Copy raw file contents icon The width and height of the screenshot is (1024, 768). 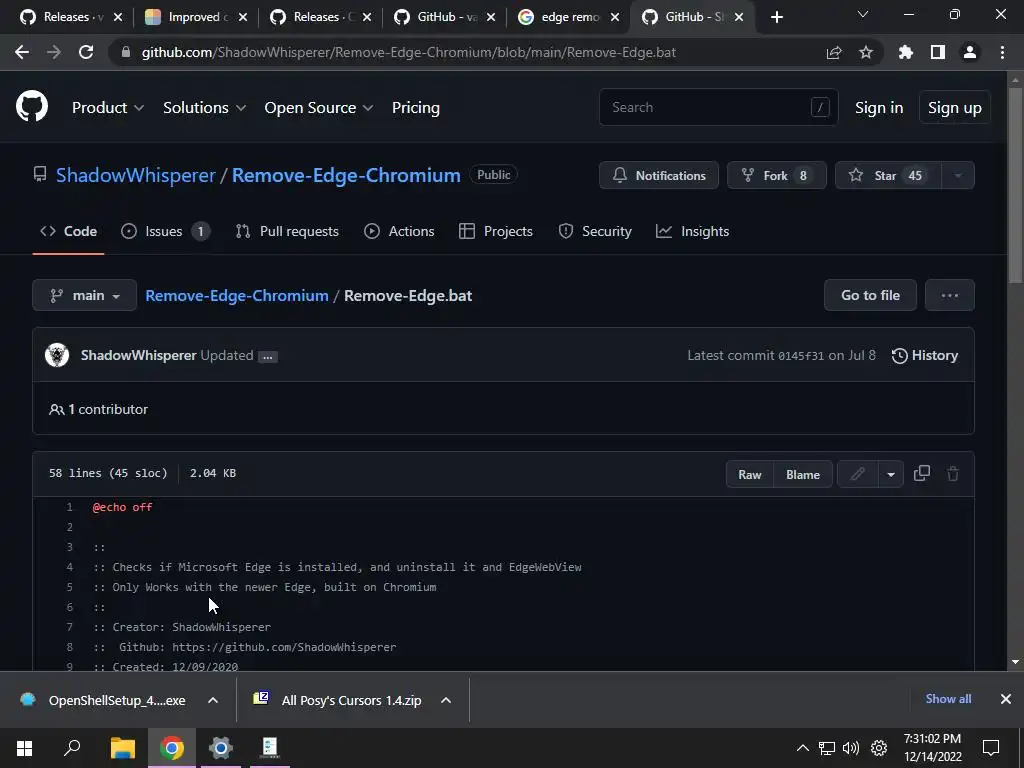coord(921,473)
